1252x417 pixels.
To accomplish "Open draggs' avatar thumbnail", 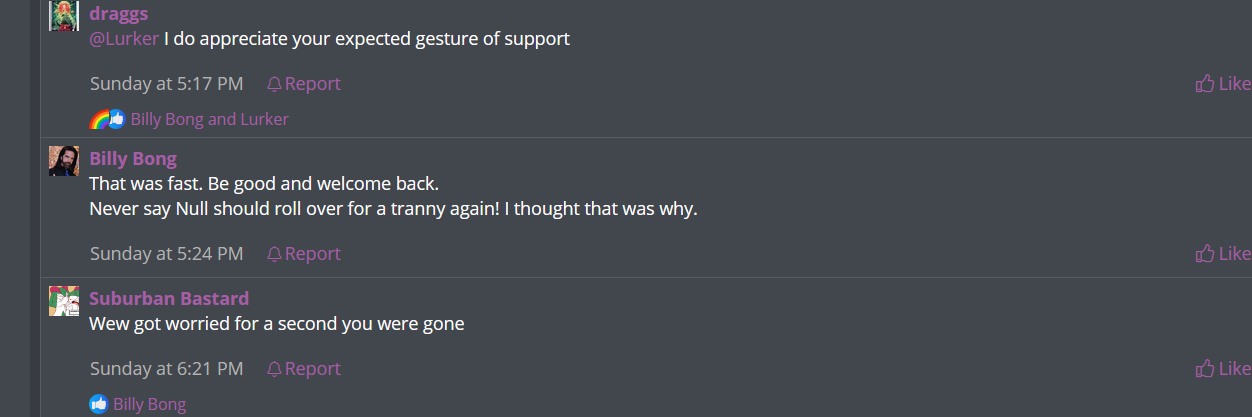I will 64,16.
